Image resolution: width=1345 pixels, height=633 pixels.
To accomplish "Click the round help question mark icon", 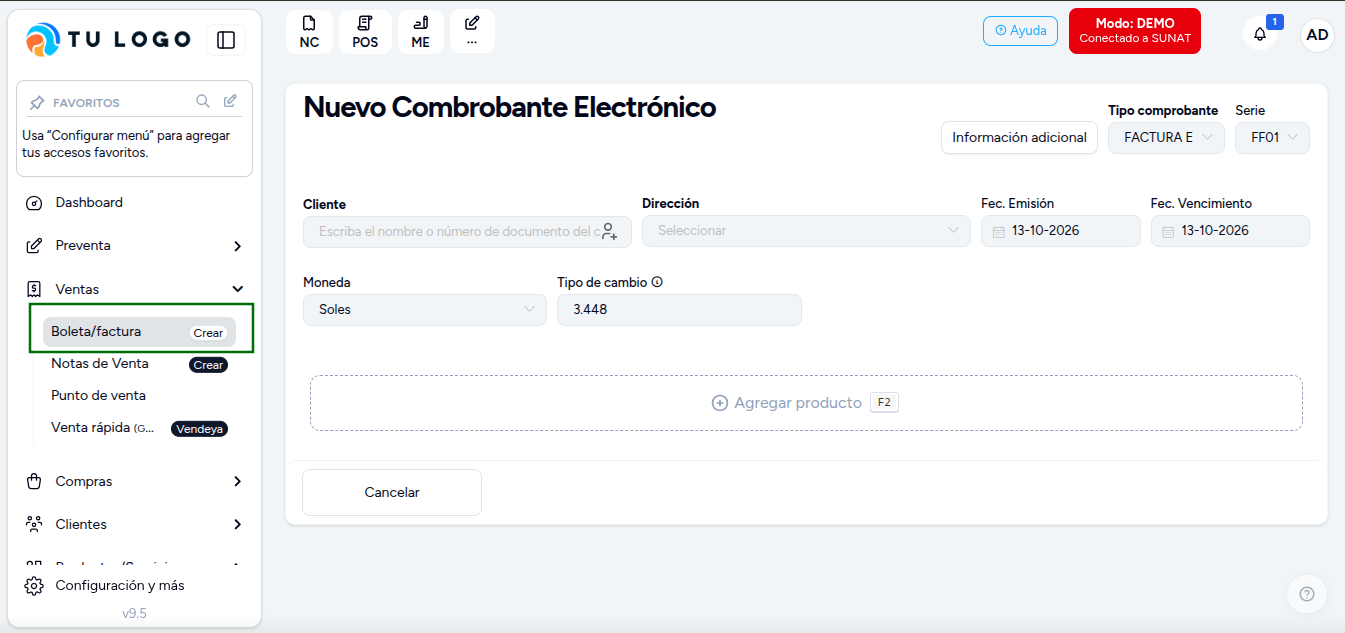I will (x=1307, y=594).
